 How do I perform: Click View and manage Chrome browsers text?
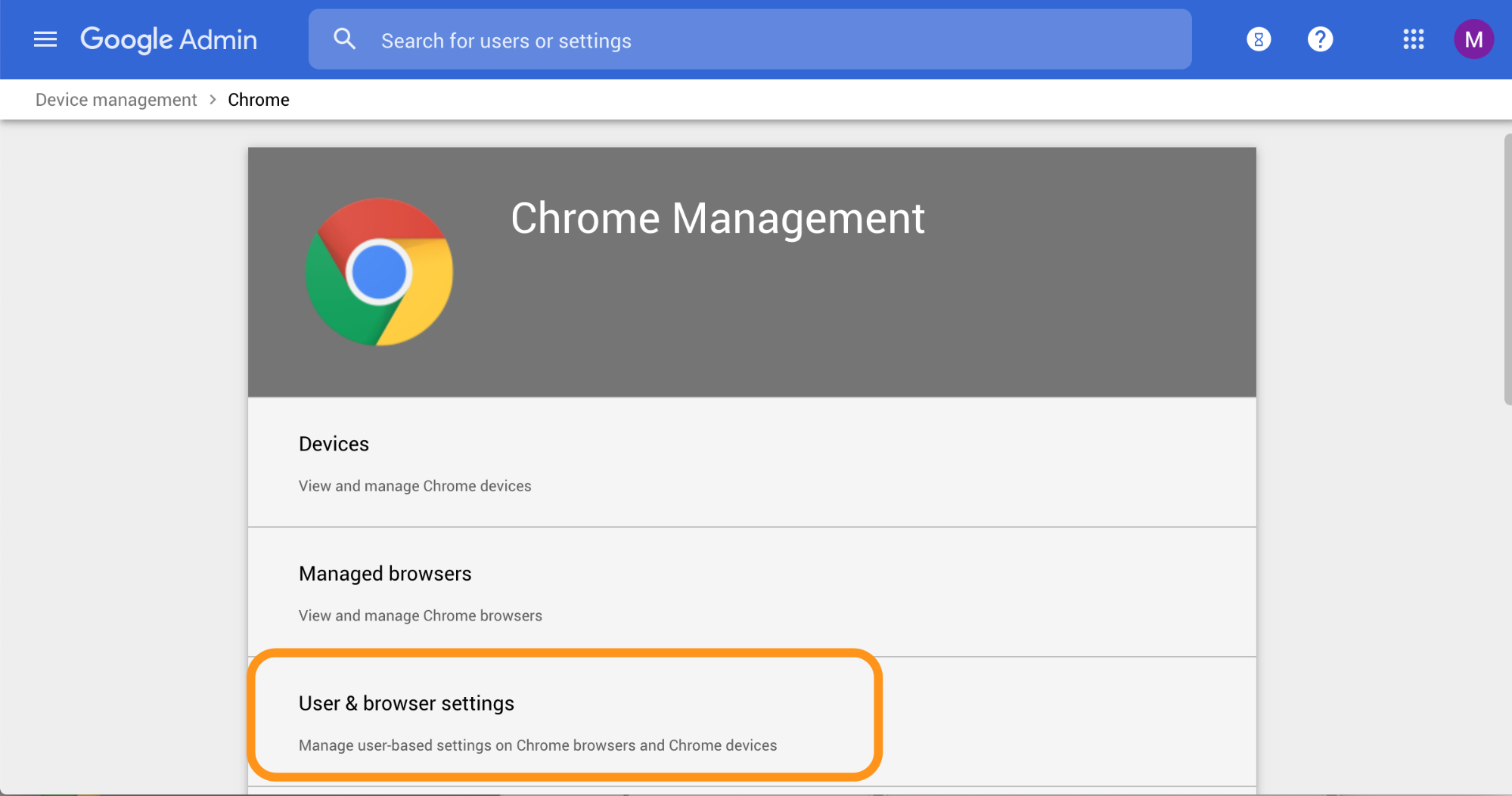(420, 615)
